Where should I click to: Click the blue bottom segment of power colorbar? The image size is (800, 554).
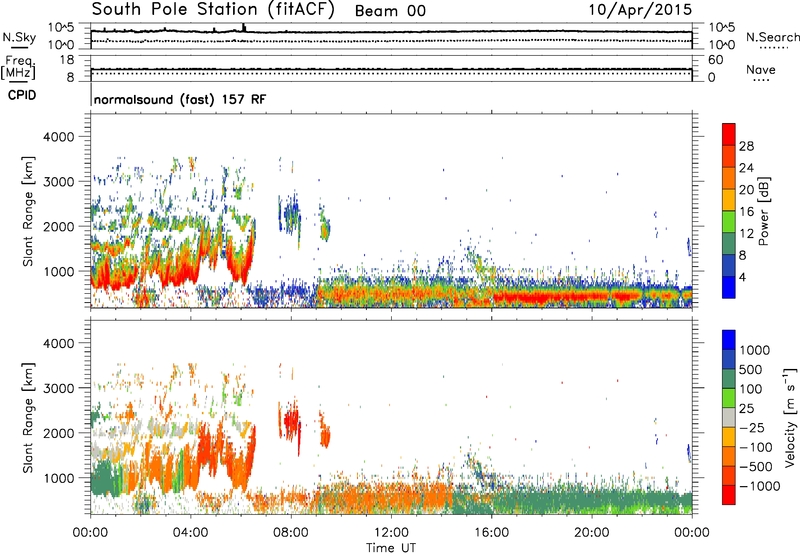coord(729,287)
